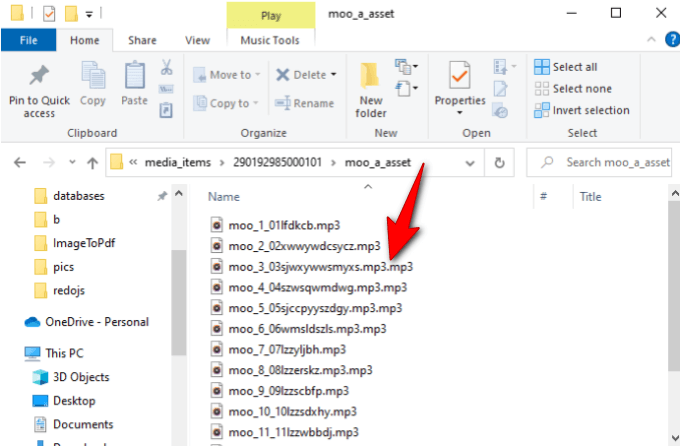Select the pics folder in sidebar
The image size is (680, 446).
(54, 267)
